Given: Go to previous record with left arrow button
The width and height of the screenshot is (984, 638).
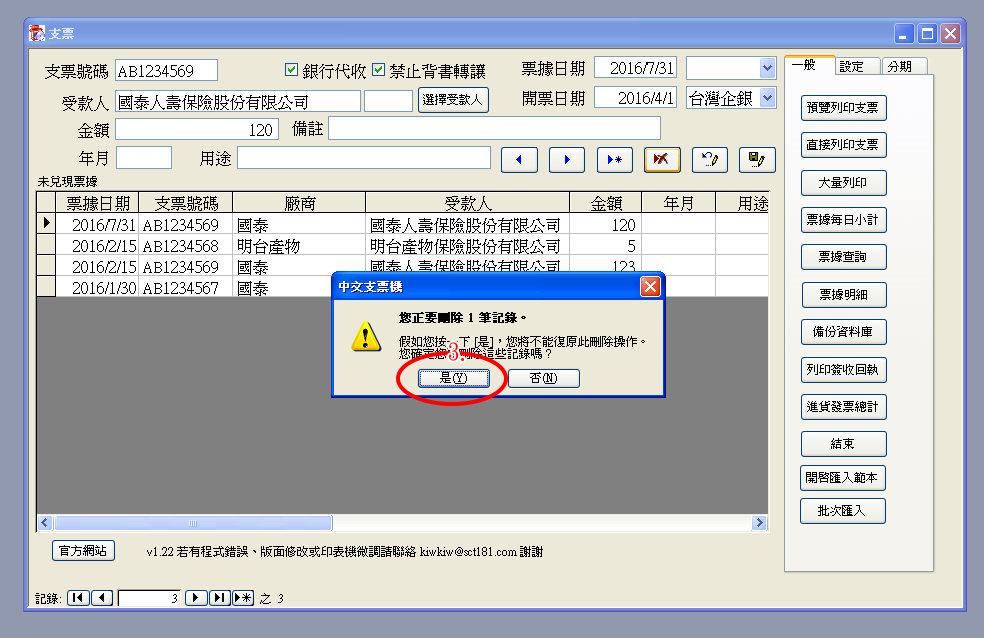Looking at the screenshot, I should (519, 160).
